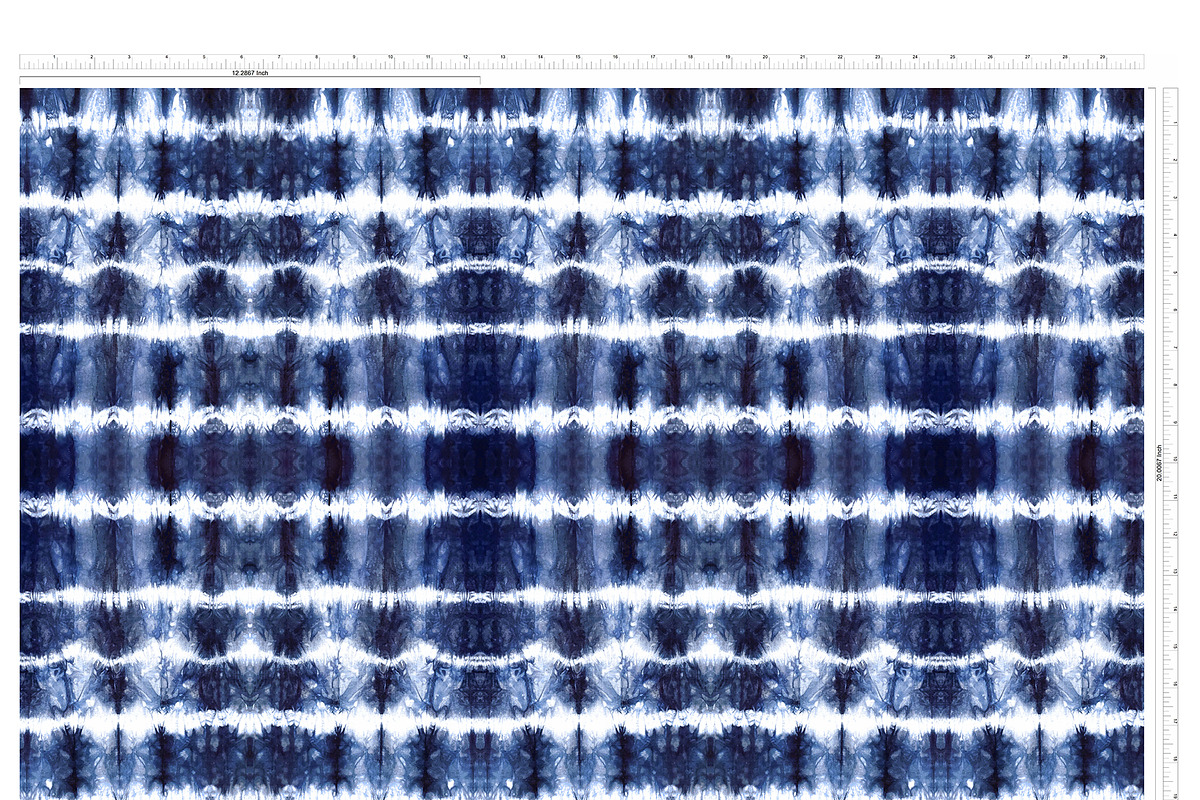
Task: Click the horizontal inch ruler at top
Action: (x=581, y=61)
